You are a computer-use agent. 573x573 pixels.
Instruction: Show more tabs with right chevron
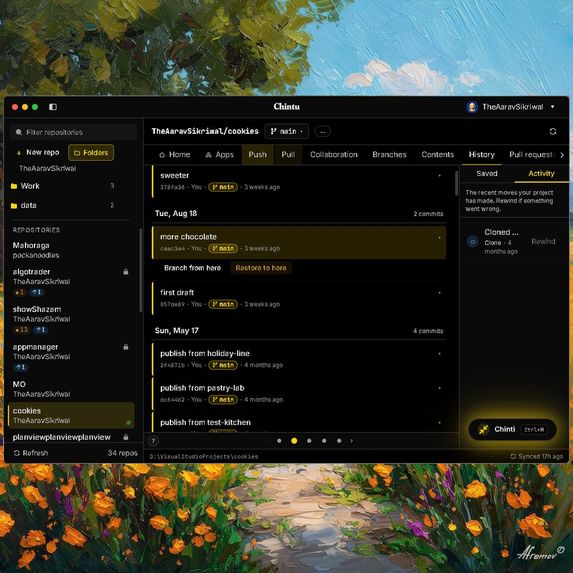tap(562, 155)
